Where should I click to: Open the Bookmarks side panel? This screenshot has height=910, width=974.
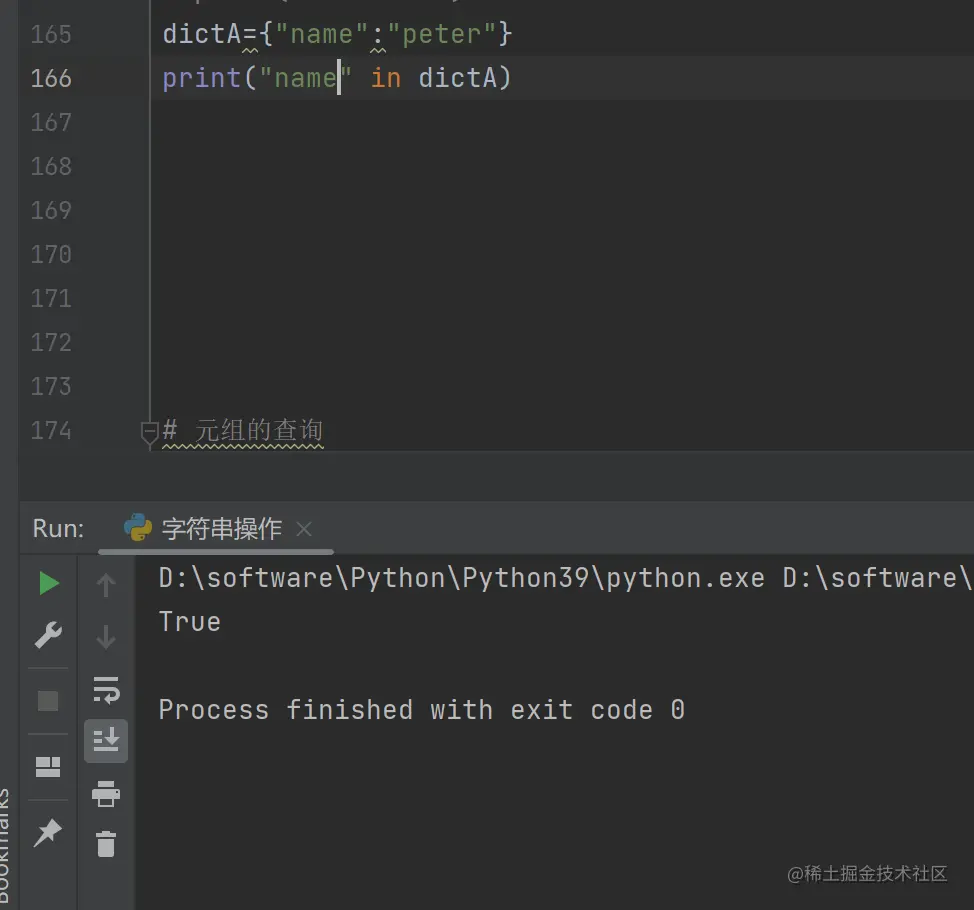click(5, 848)
